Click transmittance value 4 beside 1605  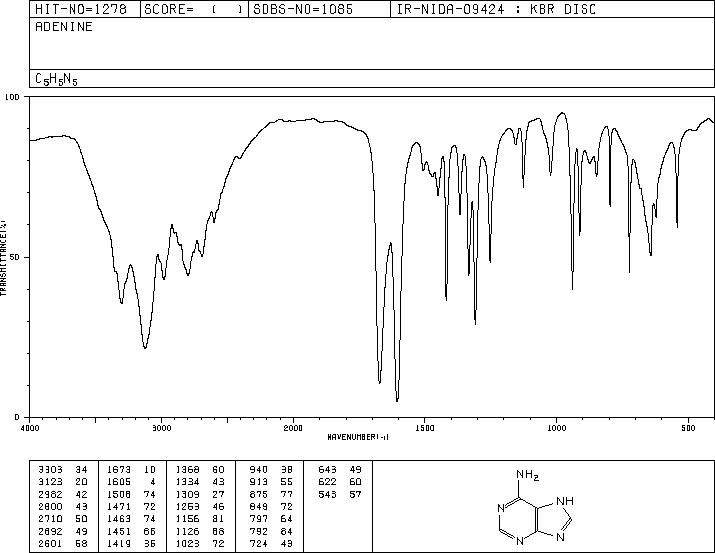153,482
